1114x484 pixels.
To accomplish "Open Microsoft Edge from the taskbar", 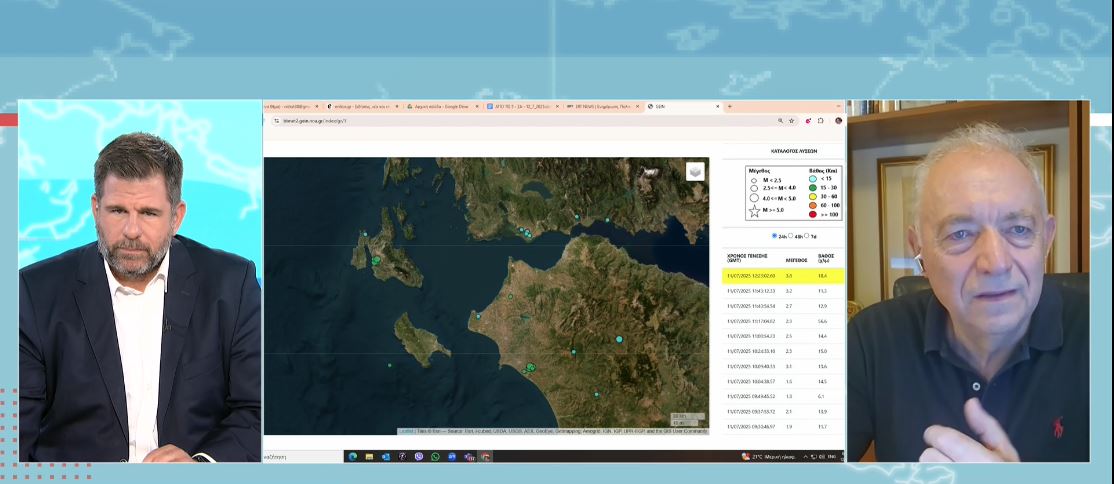I will [351, 456].
